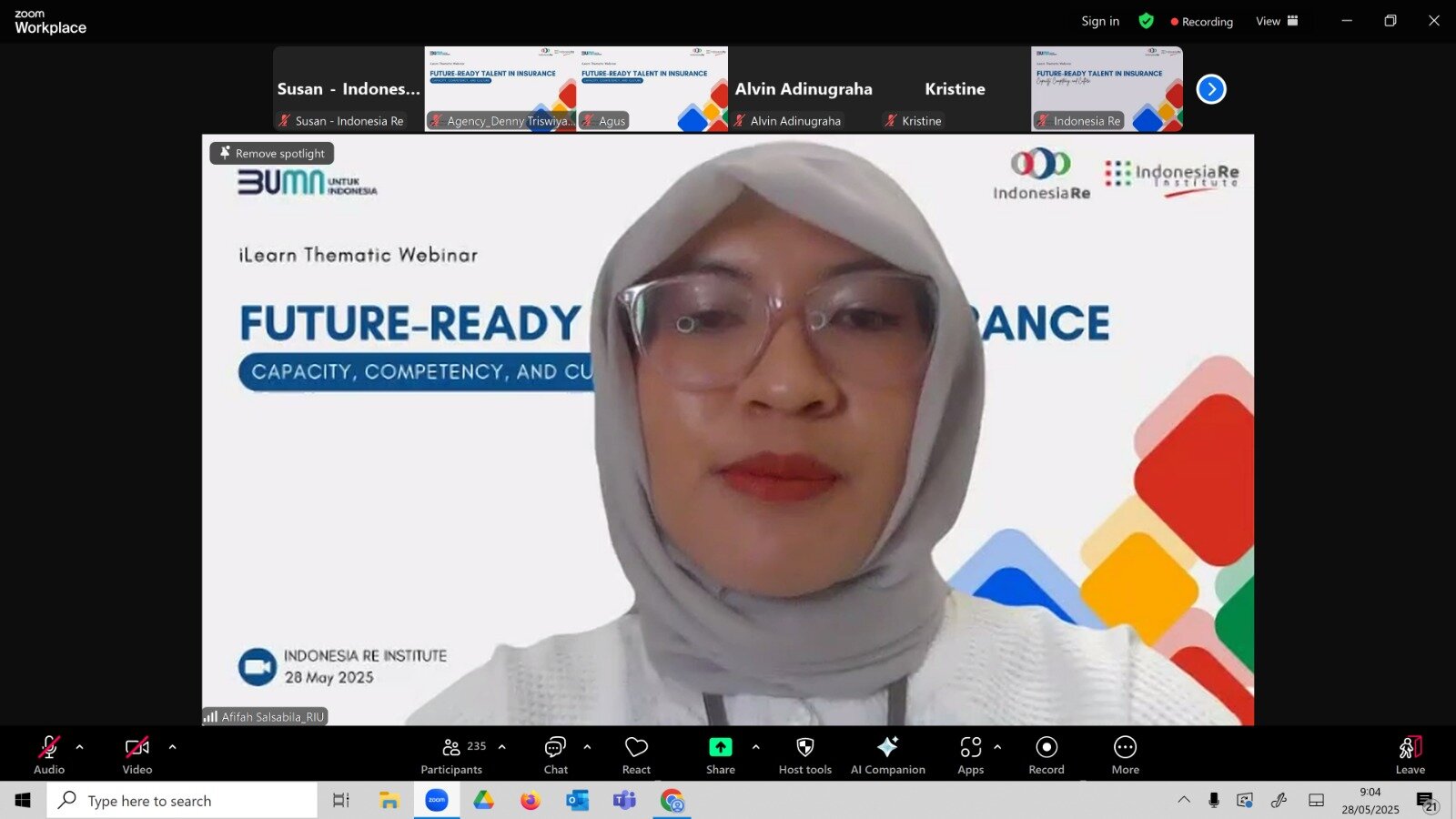Screen dimensions: 1456x819
Task: Select Agus participant thumbnail
Action: [x=652, y=89]
